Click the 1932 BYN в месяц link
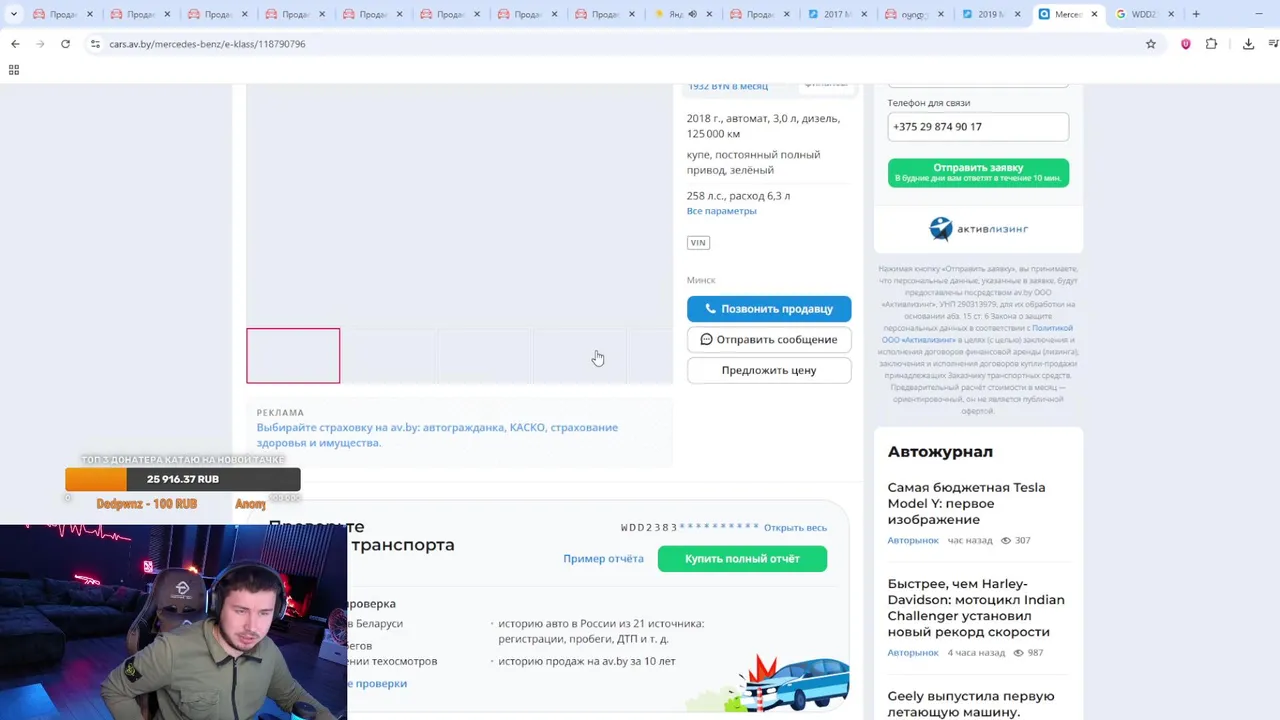Viewport: 1280px width, 720px height. click(x=728, y=87)
